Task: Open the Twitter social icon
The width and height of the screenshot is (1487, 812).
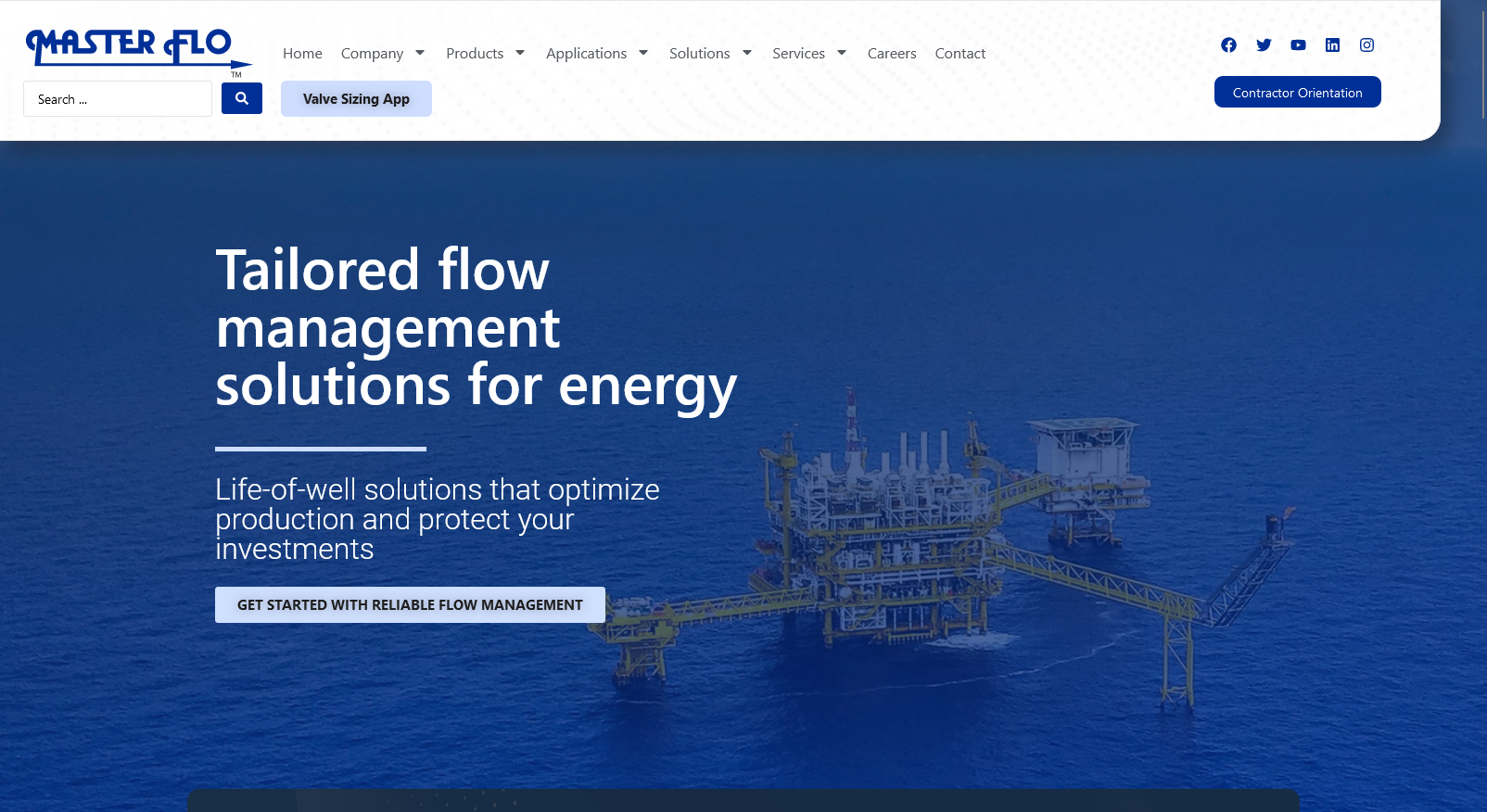Action: [1264, 45]
